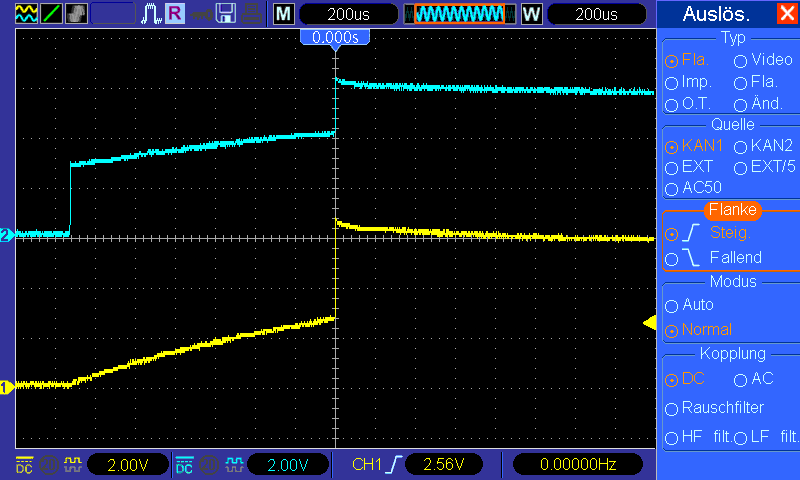The width and height of the screenshot is (800, 480).
Task: Click the 0.00000Hz frequency counter
Action: click(x=578, y=465)
